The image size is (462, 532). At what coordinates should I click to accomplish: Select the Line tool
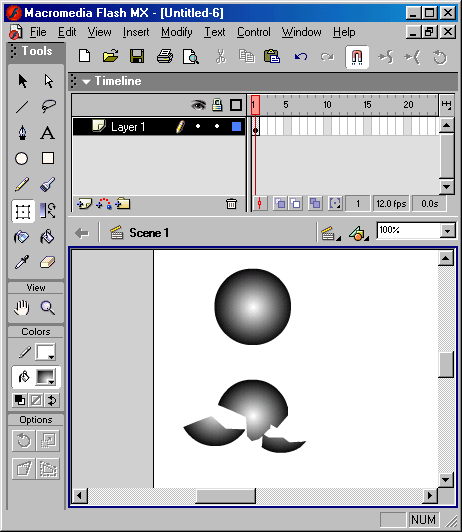pos(22,107)
